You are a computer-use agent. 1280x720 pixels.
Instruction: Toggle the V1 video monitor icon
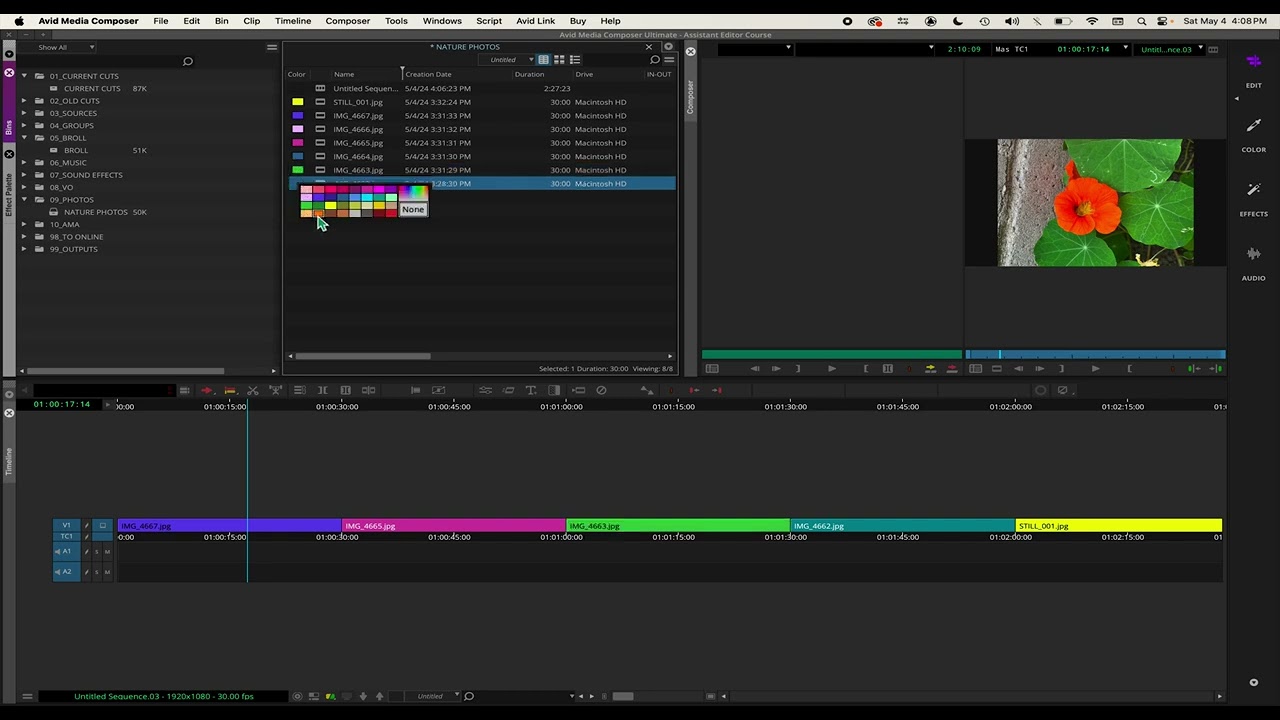(x=102, y=525)
